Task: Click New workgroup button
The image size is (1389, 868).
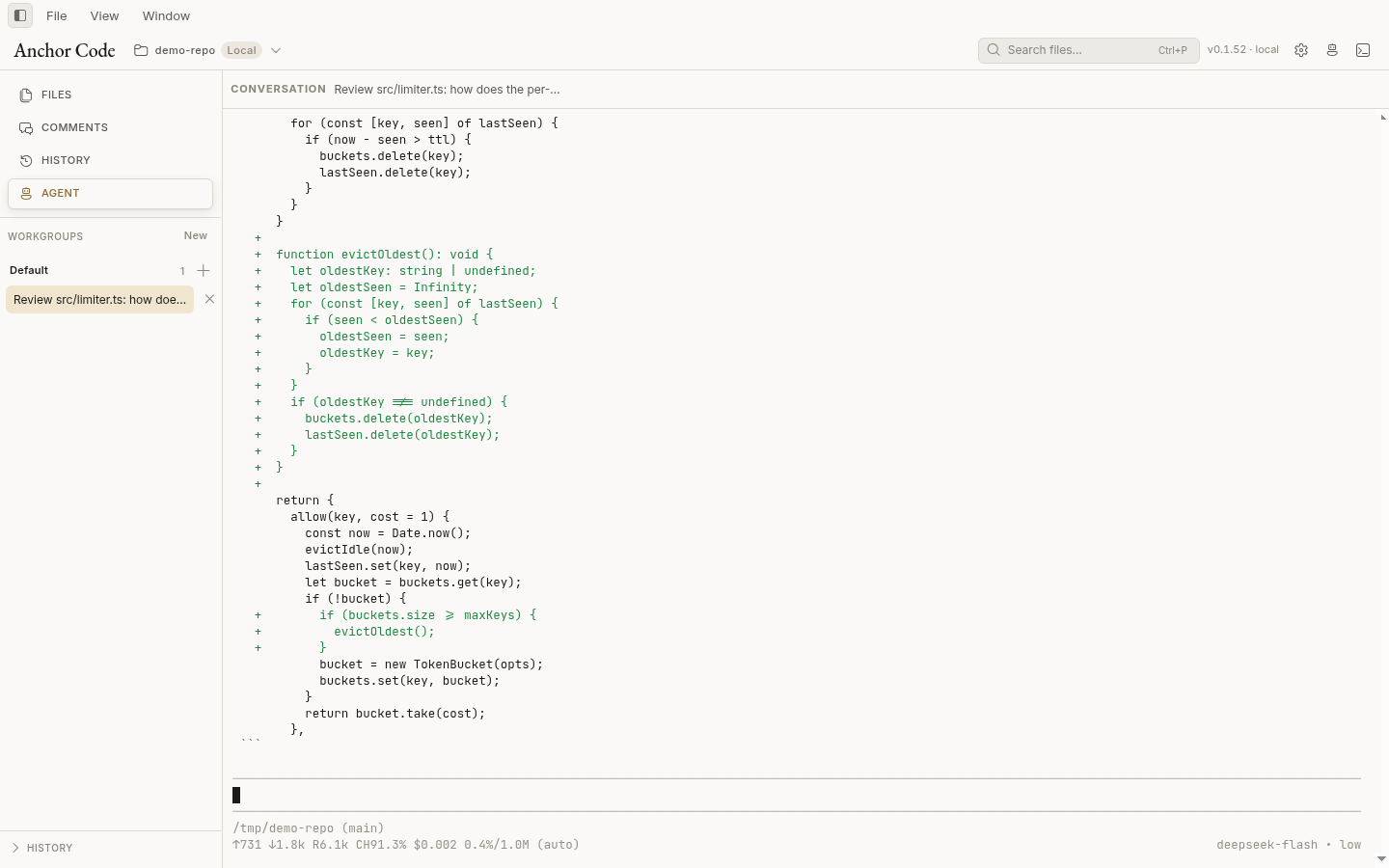Action: coord(196,235)
